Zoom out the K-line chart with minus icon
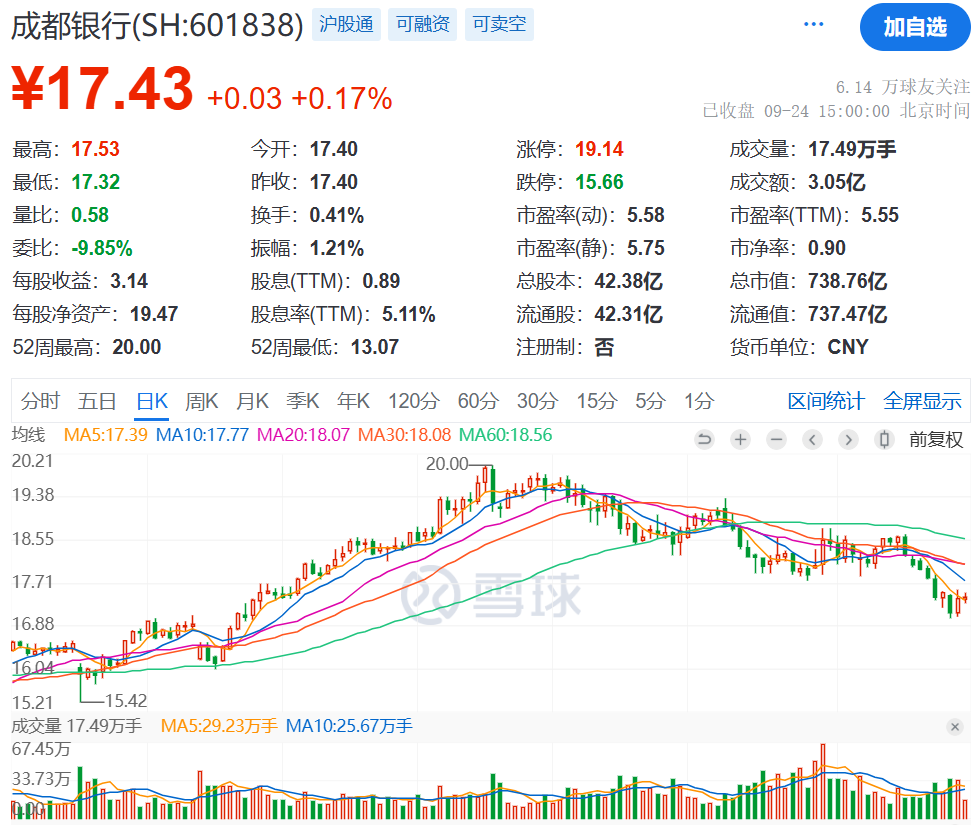The width and height of the screenshot is (979, 825). coord(776,439)
